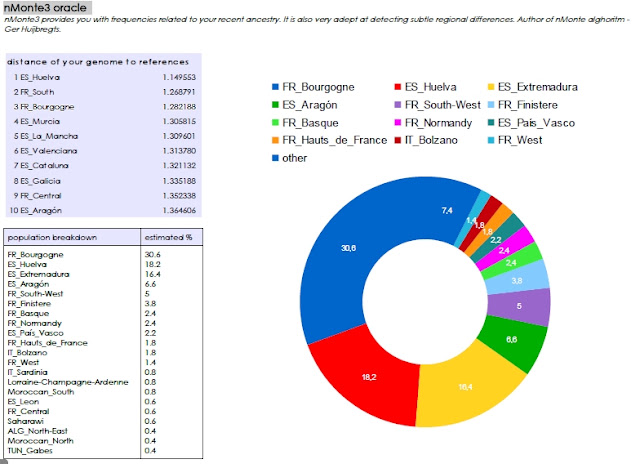Click the IT_Bolzano legend entry
Image resolution: width=640 pixels, height=464 pixels.
[426, 140]
